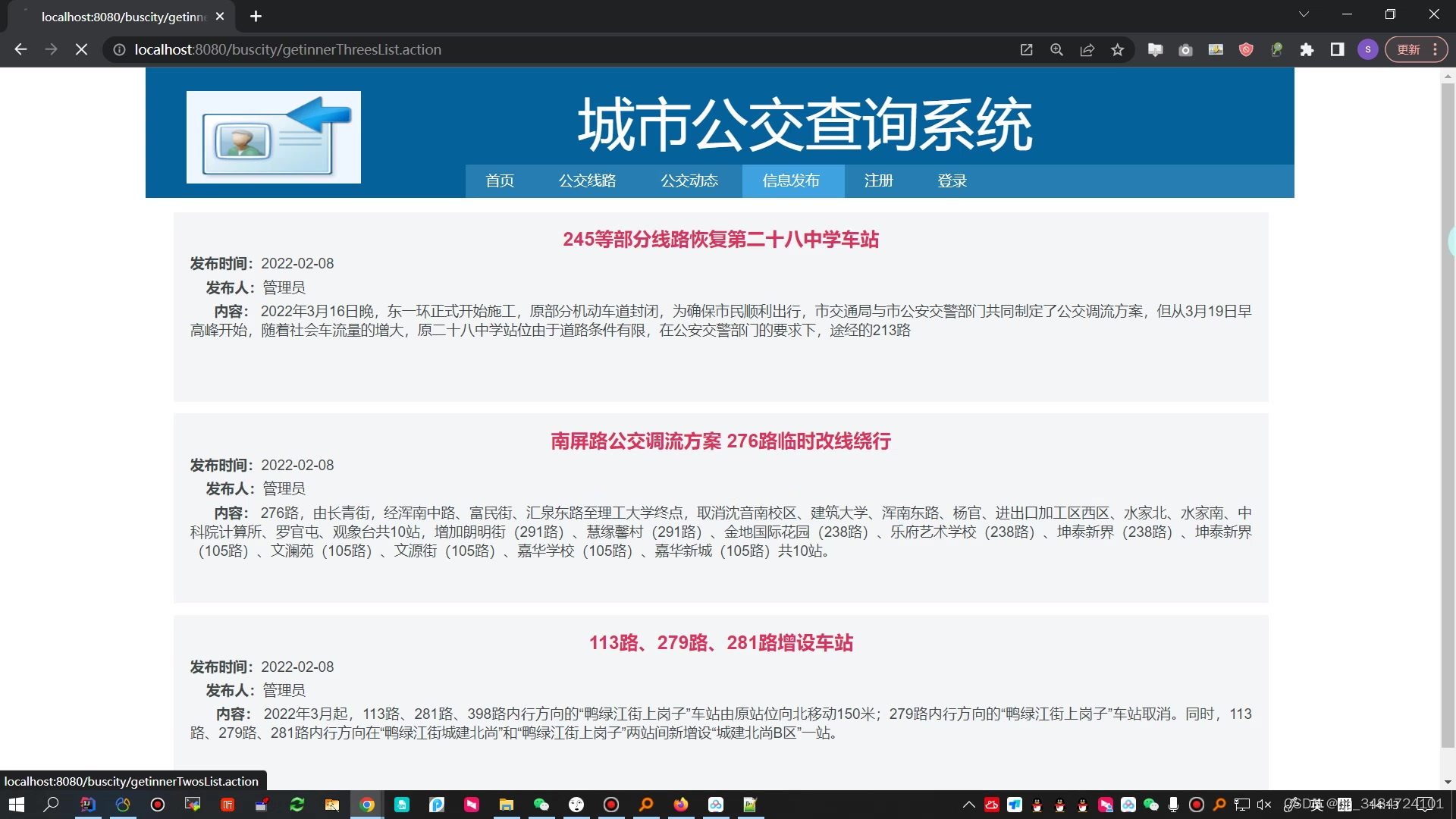
Task: Take a screenshot using the camera extension icon
Action: tap(1185, 49)
